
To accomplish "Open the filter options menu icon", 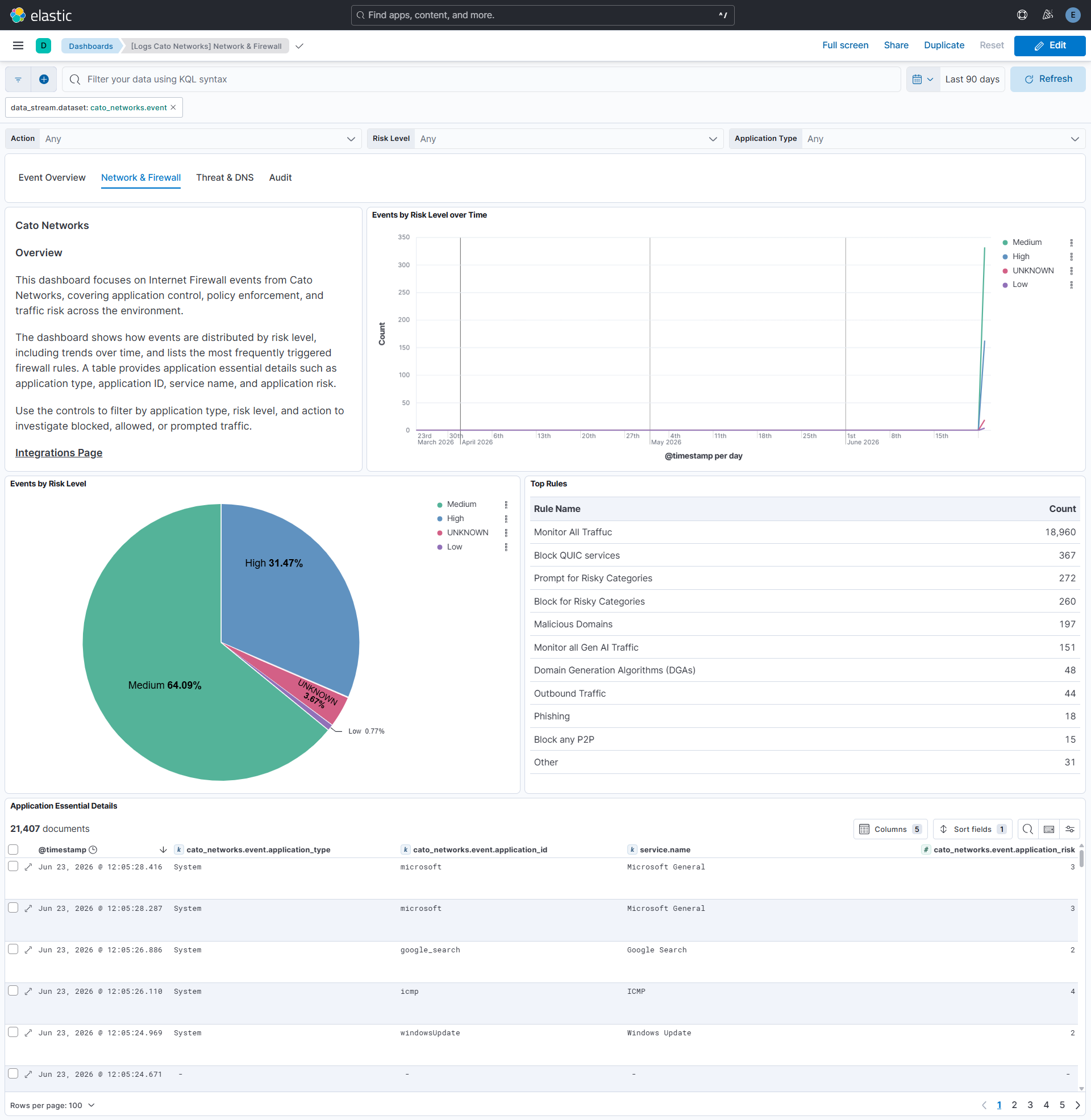I will click(x=18, y=79).
